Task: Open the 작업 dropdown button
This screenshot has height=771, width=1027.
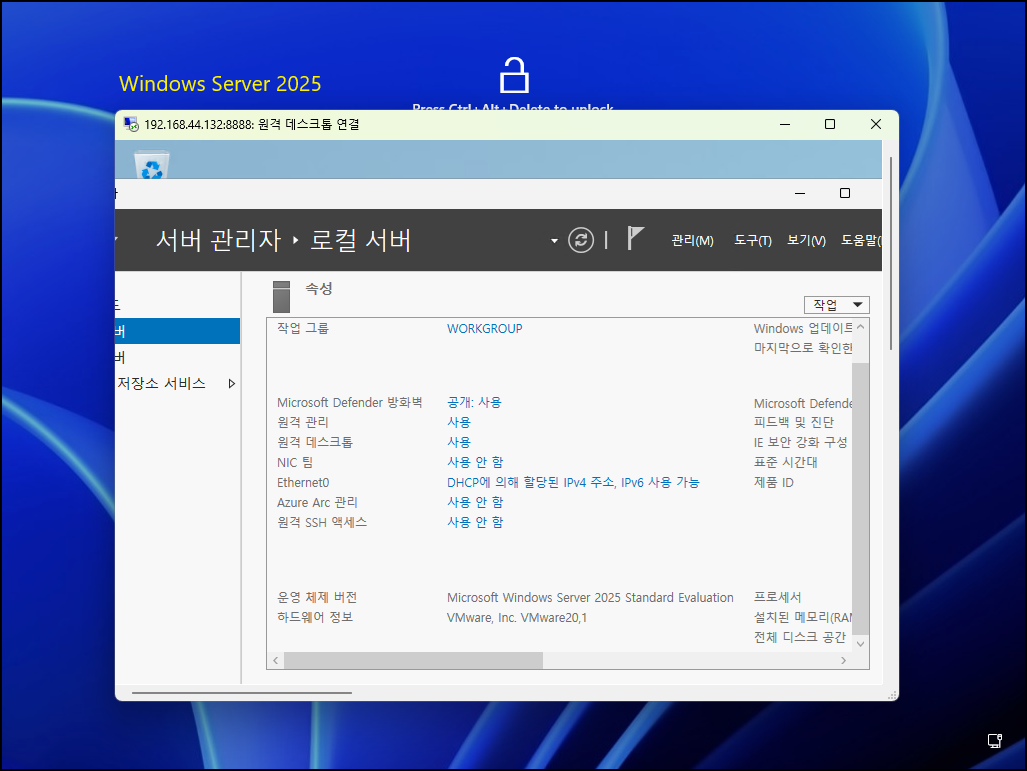Action: coord(836,305)
